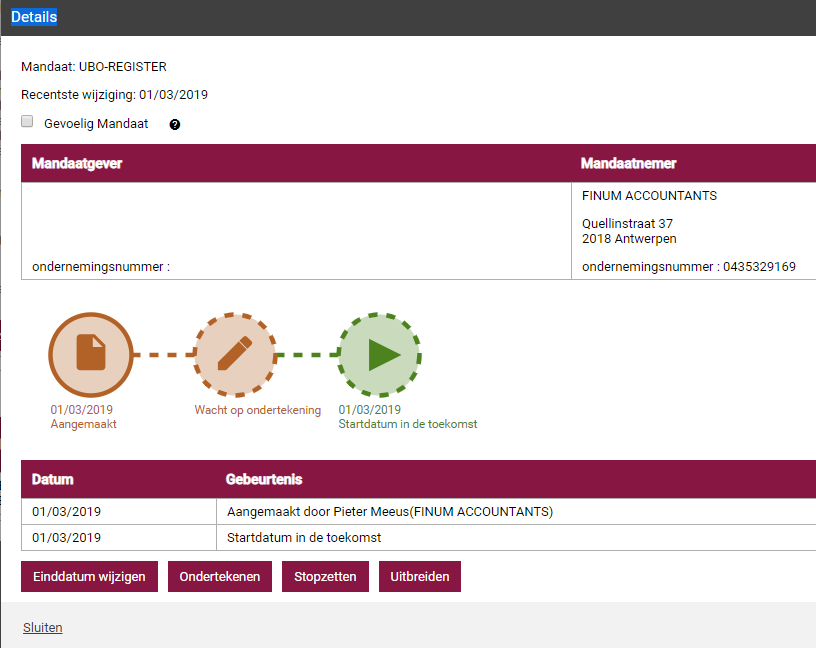The image size is (816, 648).
Task: Select the Startdatum in de toekomst event row
Action: point(418,538)
